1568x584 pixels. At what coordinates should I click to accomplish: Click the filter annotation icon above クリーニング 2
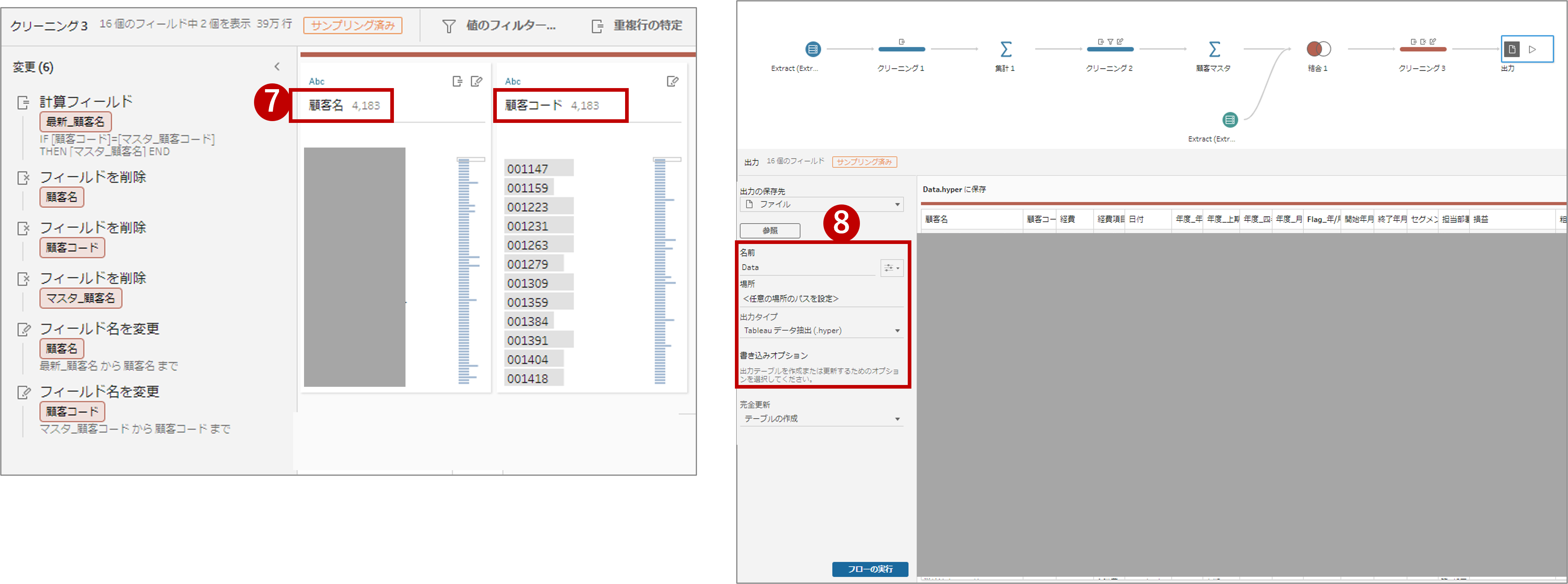click(x=1110, y=41)
